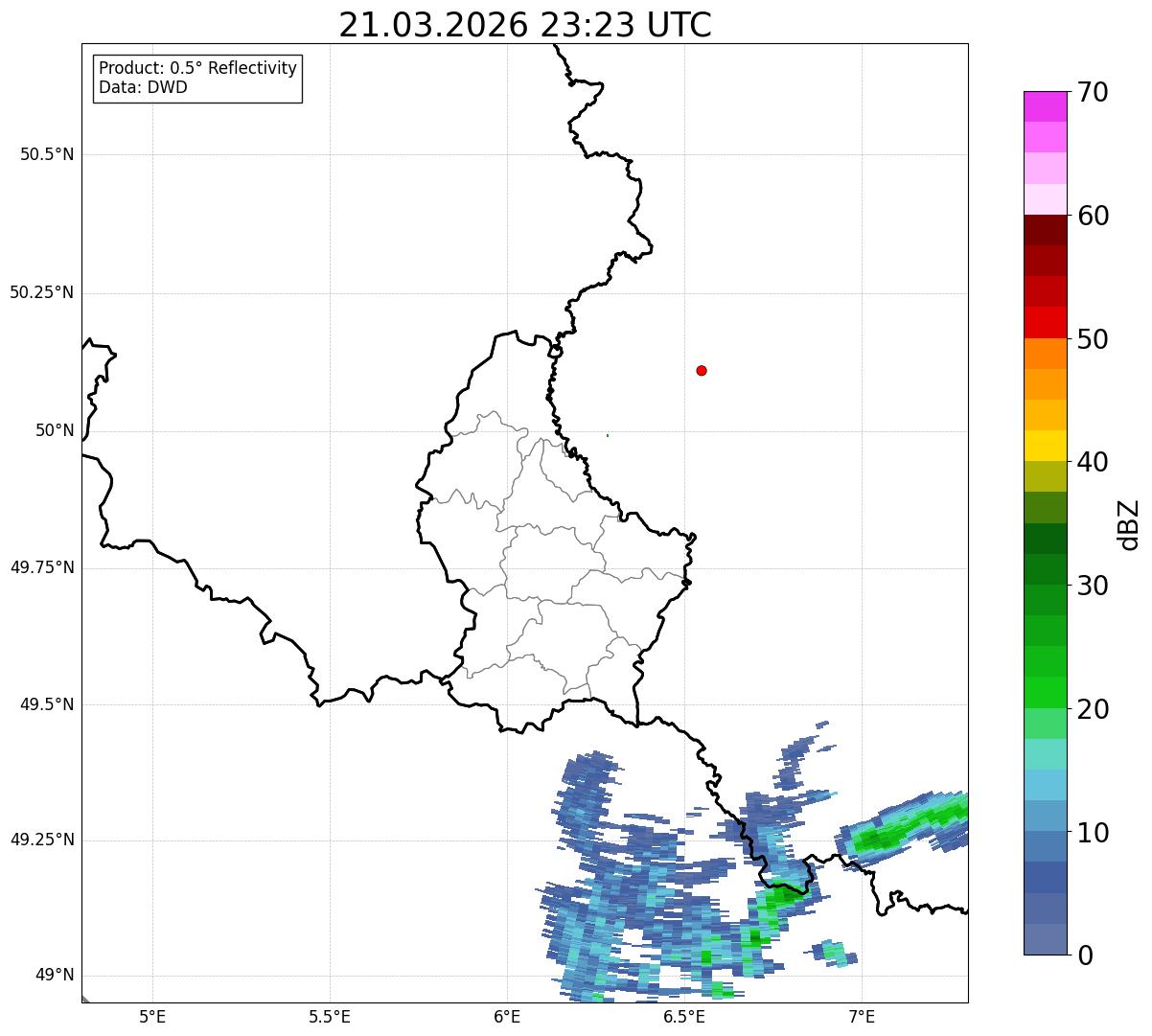Viewport: 1152px width, 1036px height.
Task: Click the colorbar 50 tick label
Action: tap(1093, 339)
